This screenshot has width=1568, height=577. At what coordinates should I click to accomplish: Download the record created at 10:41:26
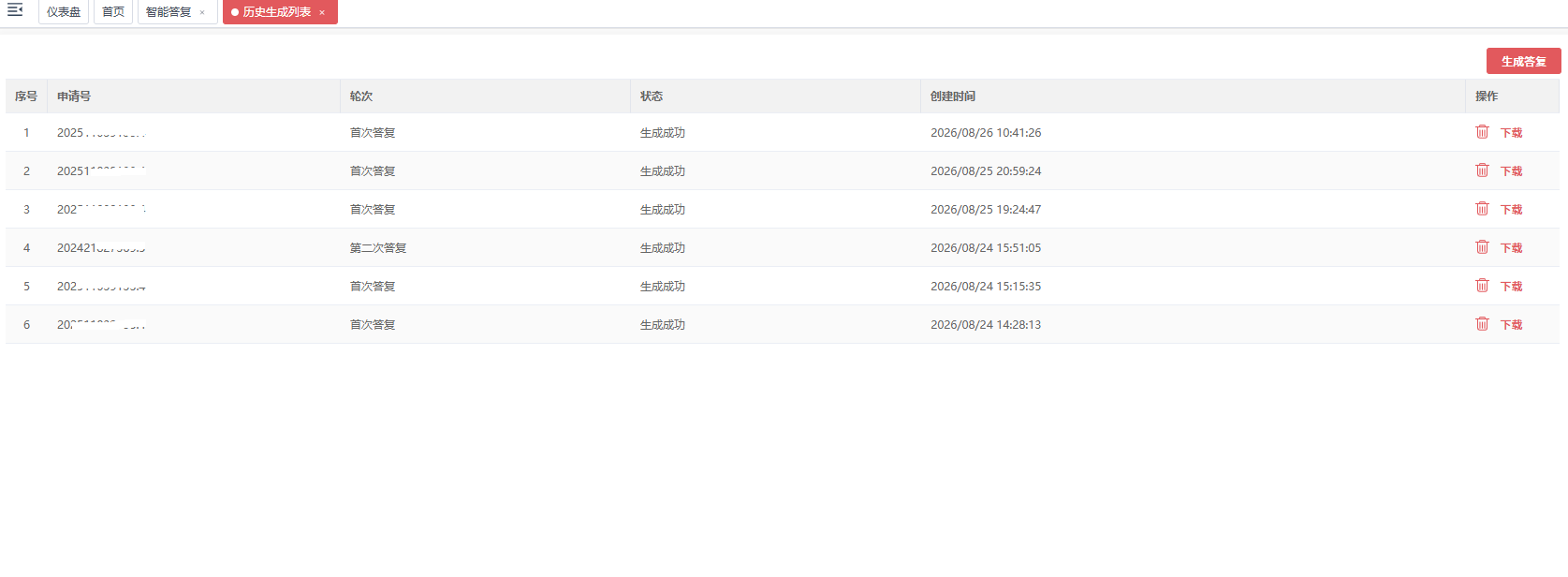(1511, 133)
